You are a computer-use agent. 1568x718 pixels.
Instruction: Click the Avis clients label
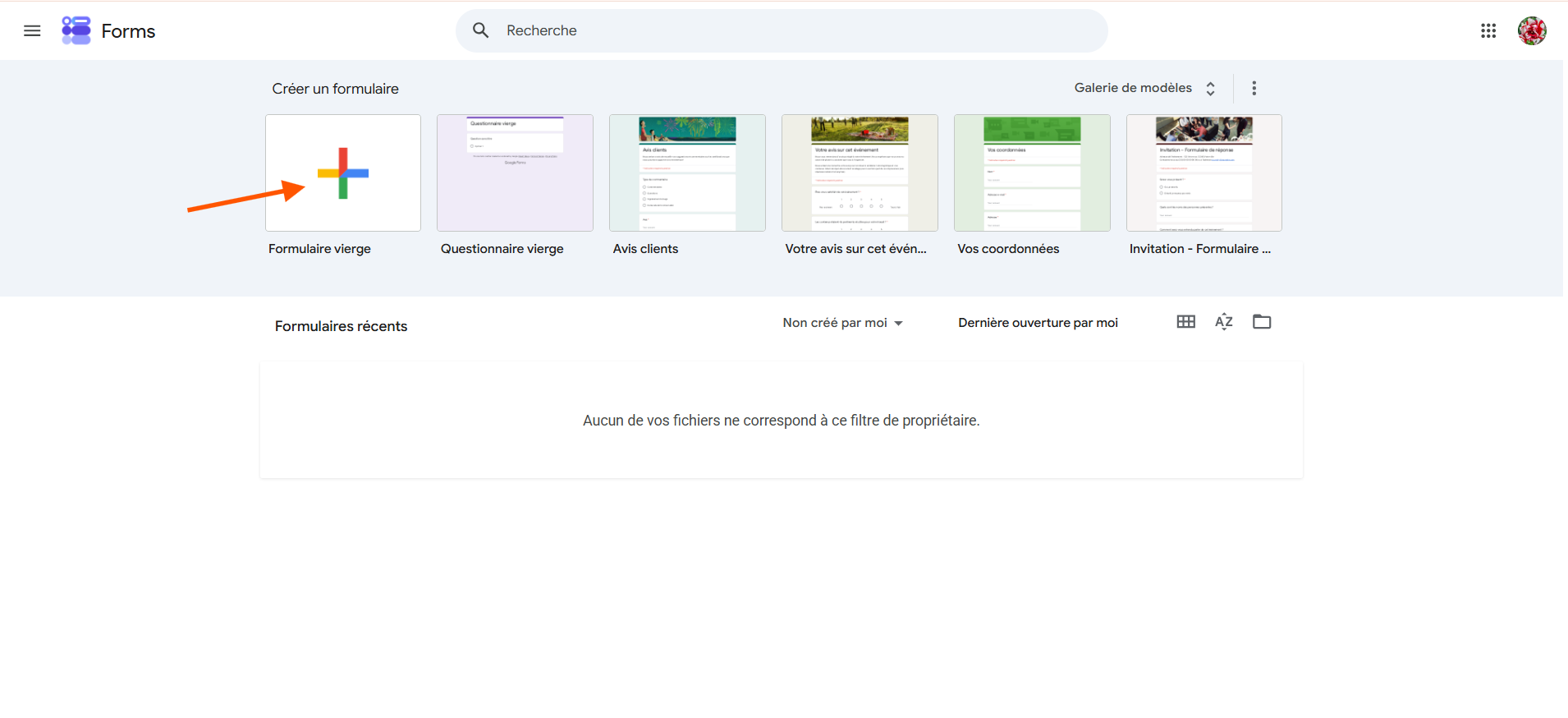645,249
